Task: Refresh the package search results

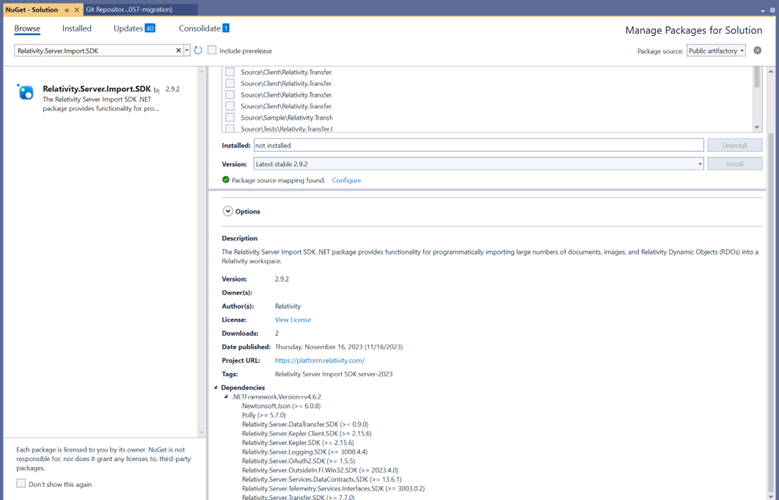Action: [x=198, y=50]
